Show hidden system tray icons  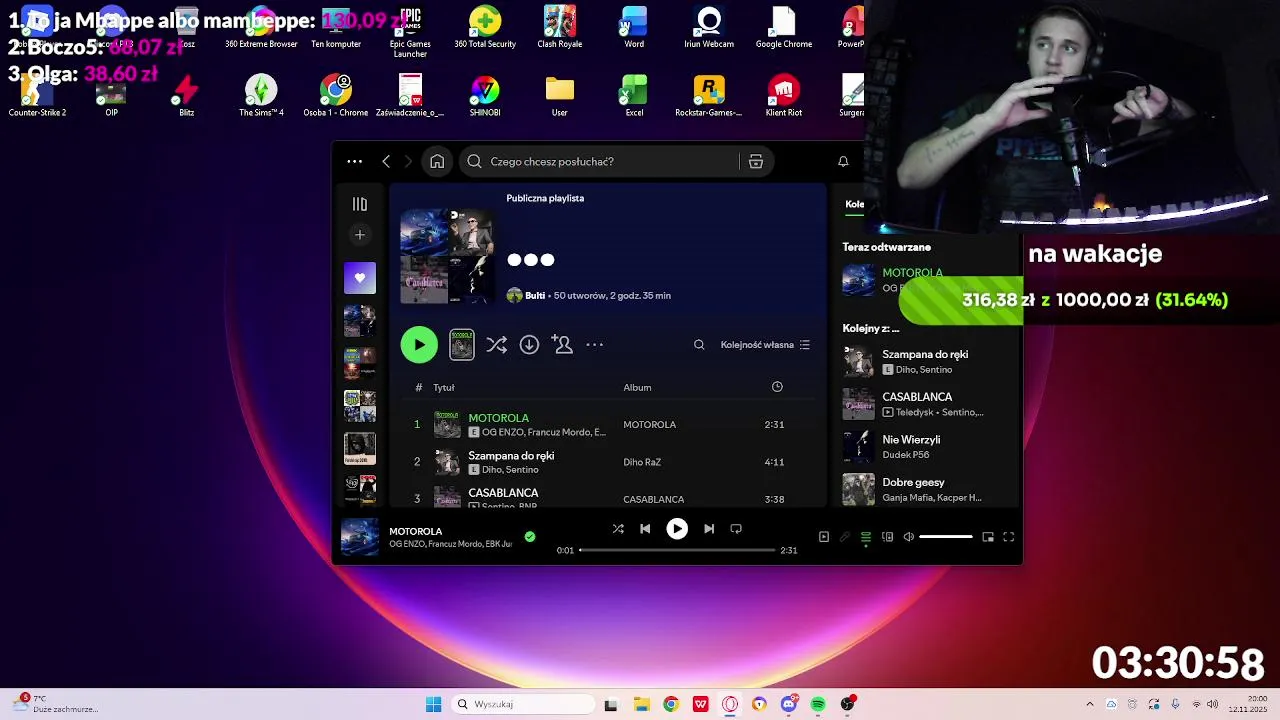tap(1090, 704)
